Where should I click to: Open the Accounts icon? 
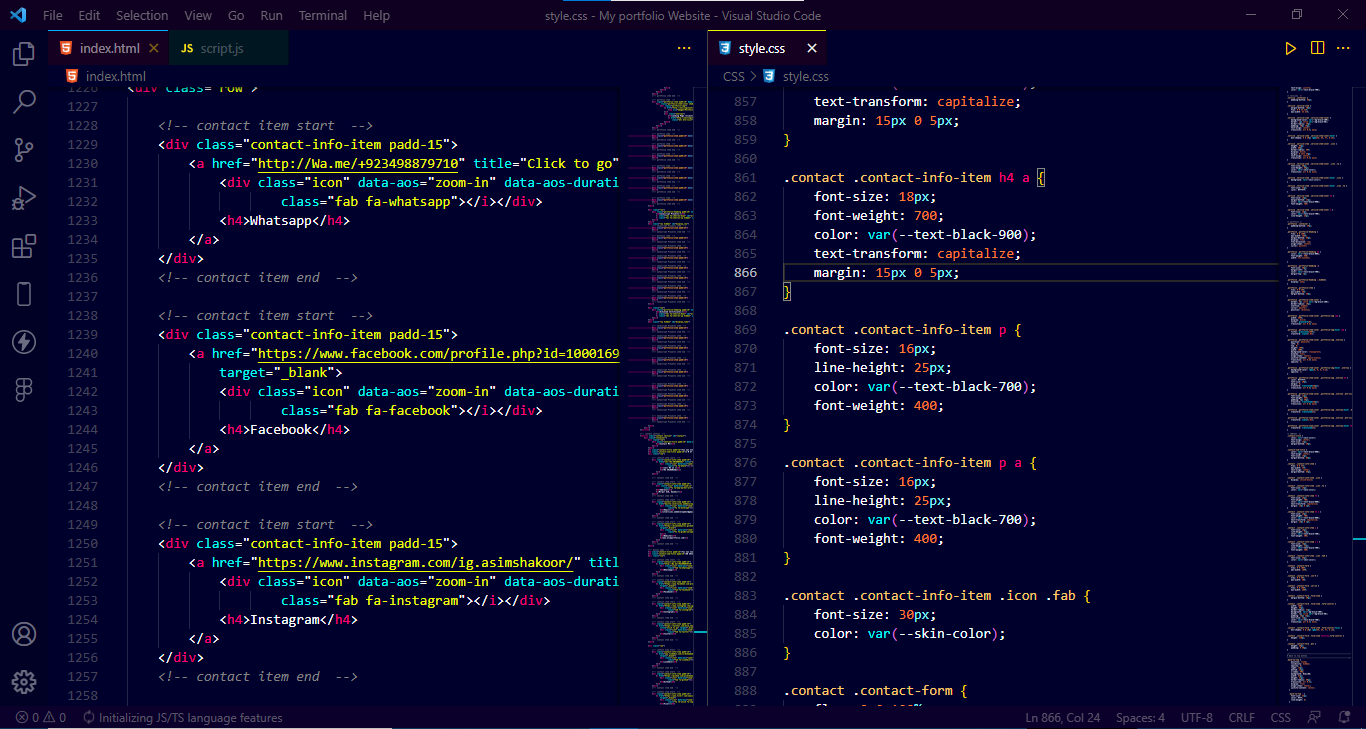pyautogui.click(x=23, y=633)
